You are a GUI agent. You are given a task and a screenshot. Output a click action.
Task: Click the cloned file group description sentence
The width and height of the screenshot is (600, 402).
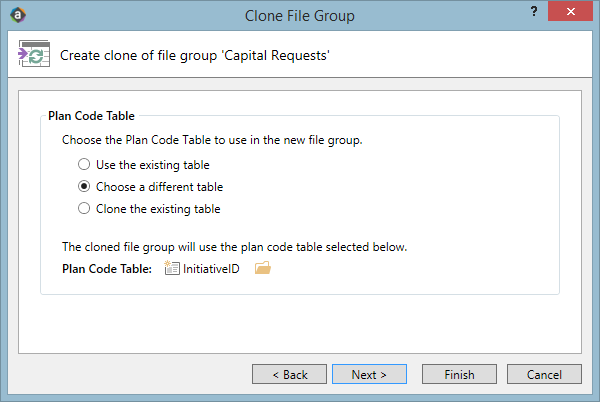[235, 247]
